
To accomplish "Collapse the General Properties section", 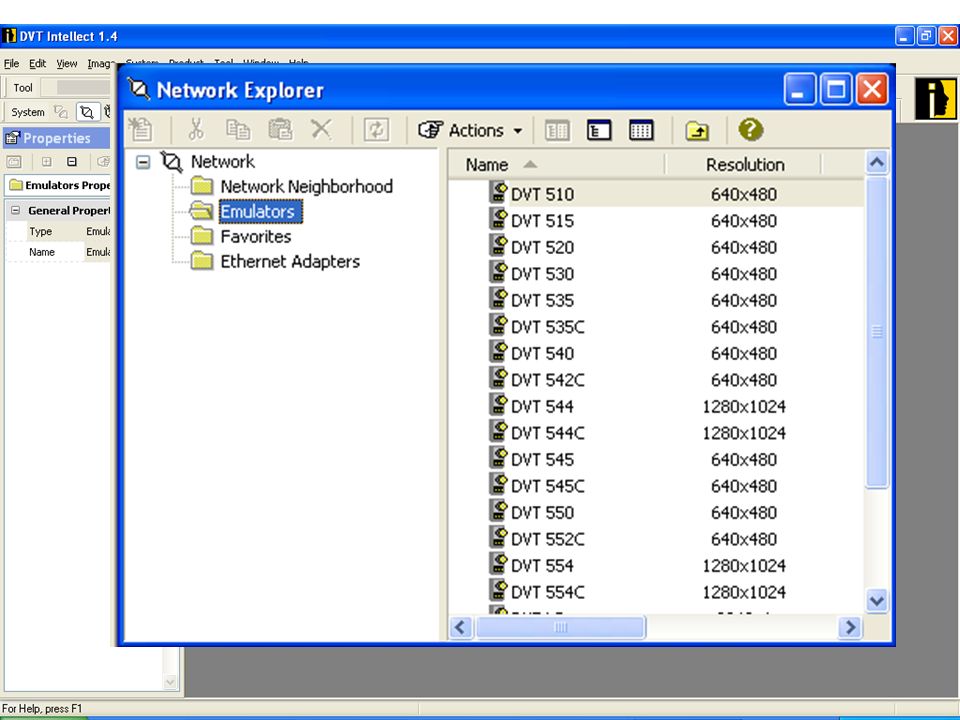I will (15, 211).
